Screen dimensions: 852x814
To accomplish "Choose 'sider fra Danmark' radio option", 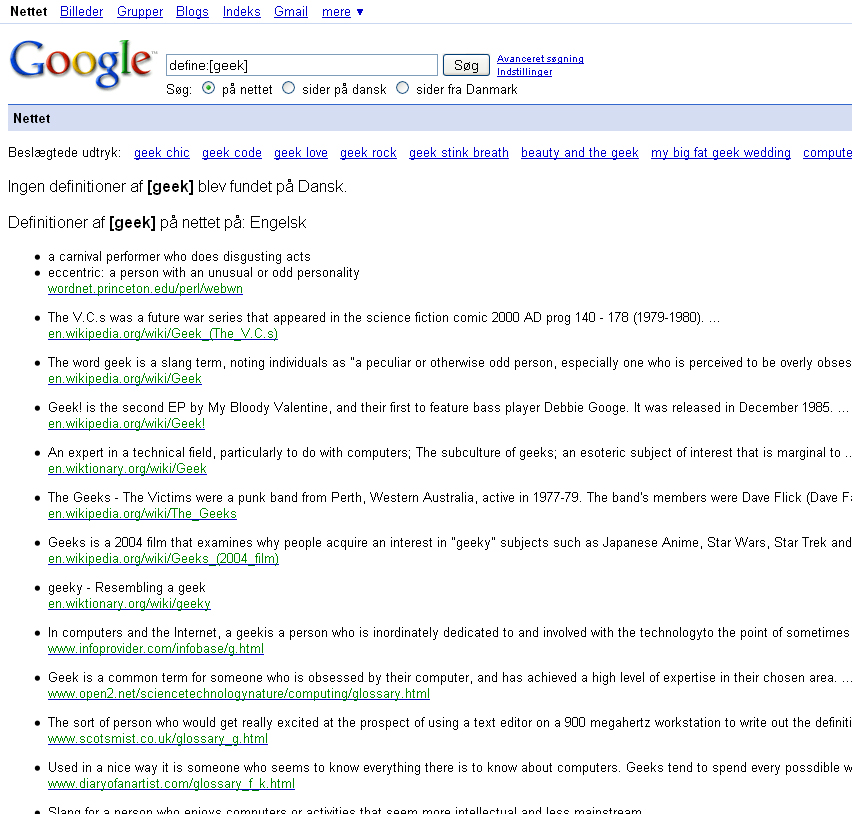I will point(403,88).
